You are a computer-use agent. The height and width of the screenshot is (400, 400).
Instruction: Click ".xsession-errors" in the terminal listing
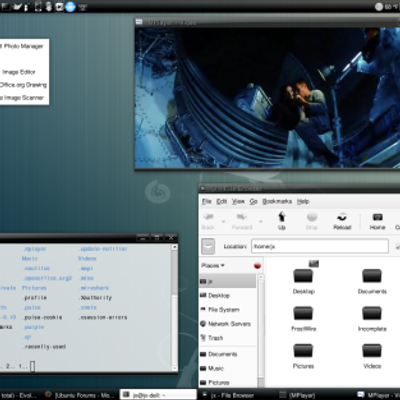click(x=103, y=317)
